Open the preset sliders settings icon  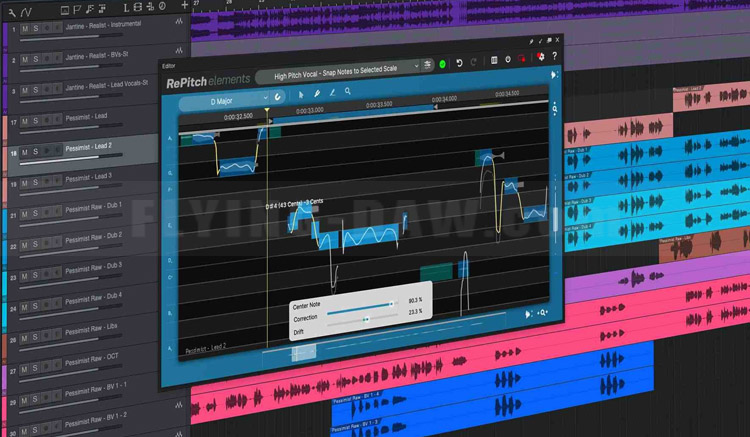point(427,65)
